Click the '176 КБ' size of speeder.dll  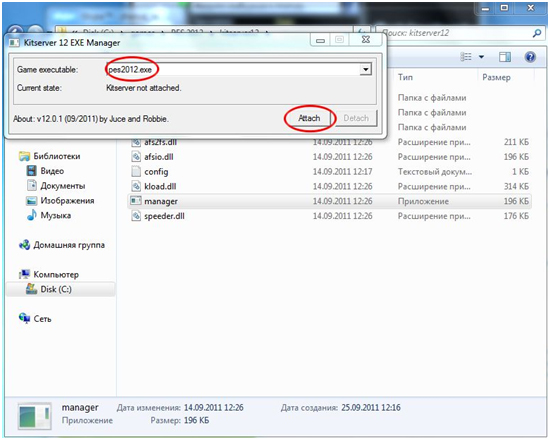[x=516, y=216]
